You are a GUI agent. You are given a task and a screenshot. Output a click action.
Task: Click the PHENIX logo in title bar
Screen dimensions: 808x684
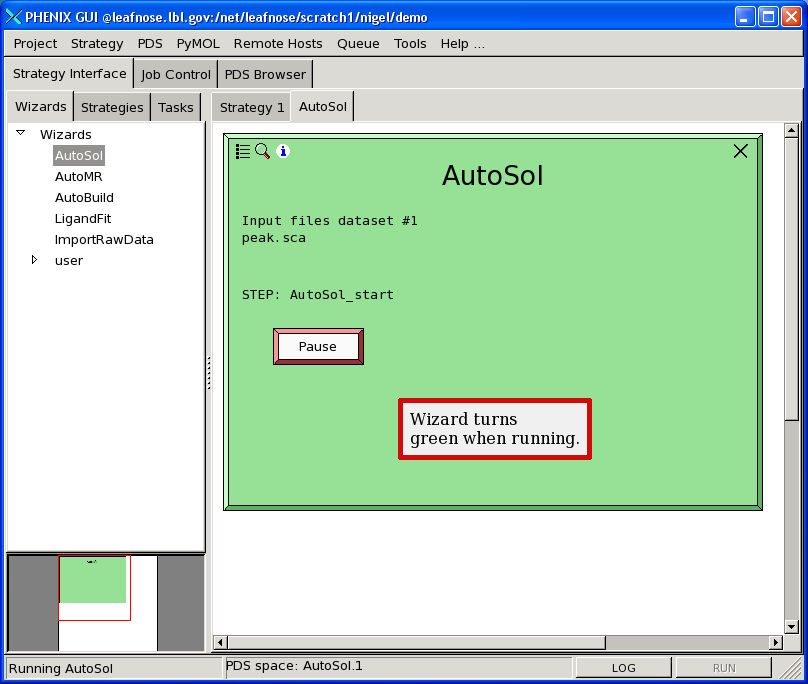click(x=13, y=17)
